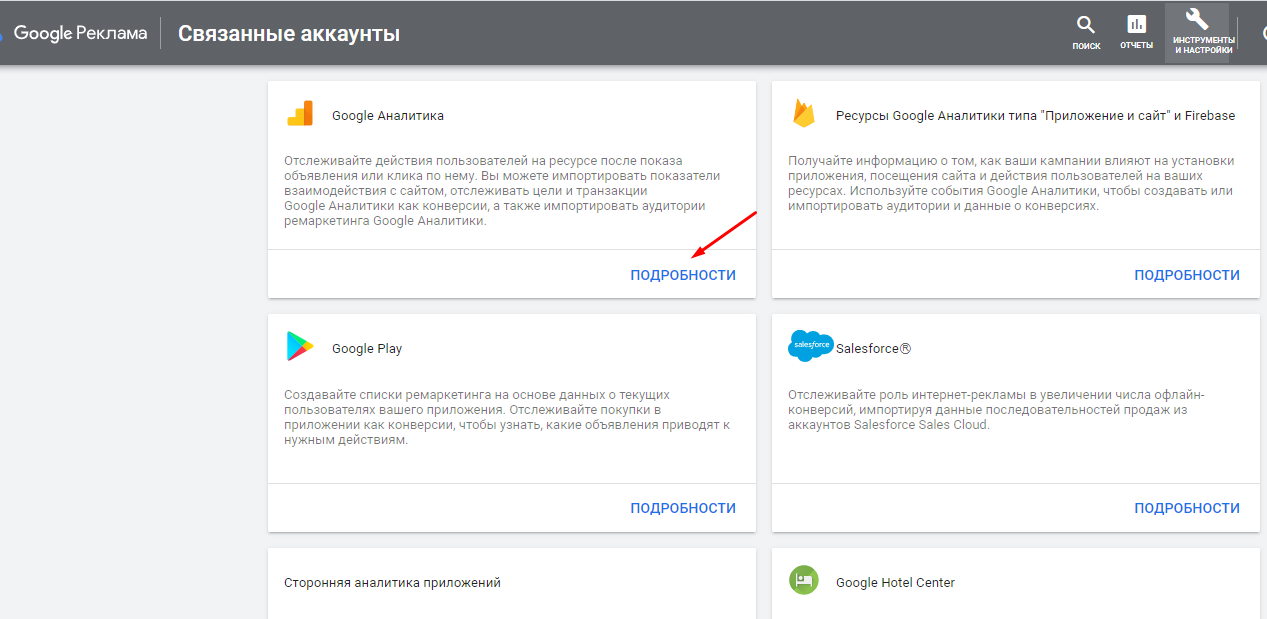Open Tools and Settings wrench icon
The width and height of the screenshot is (1267, 619).
click(x=1196, y=21)
